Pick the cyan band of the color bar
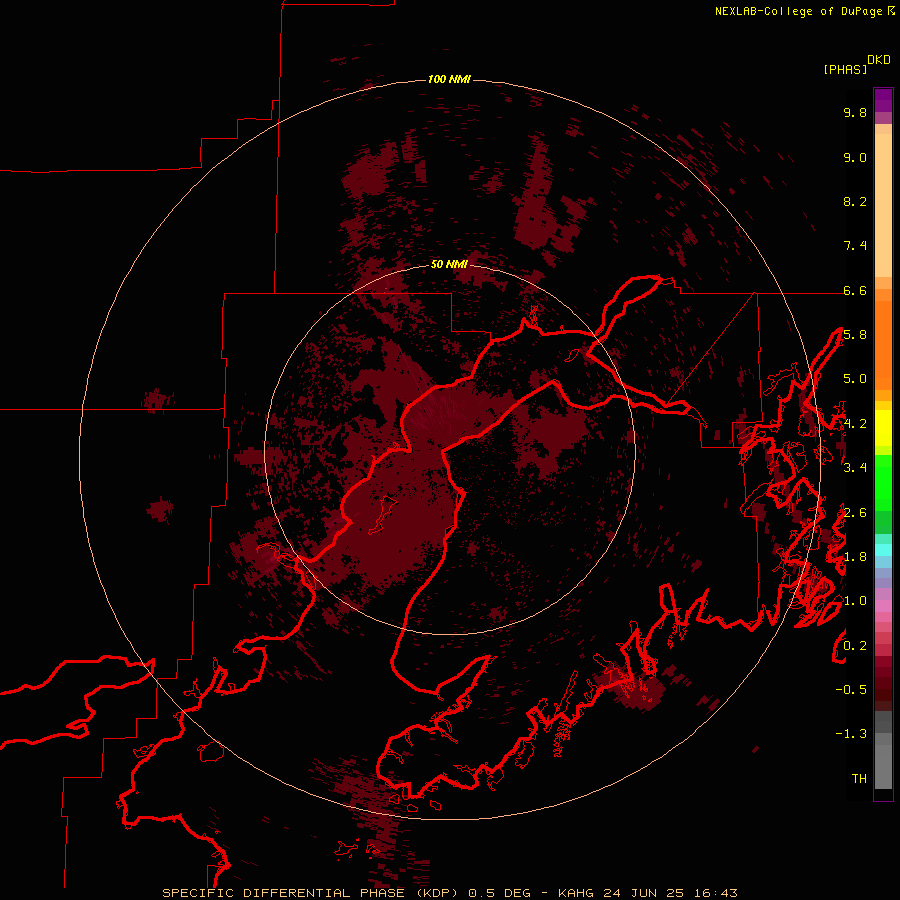Screen dimensions: 900x900 point(883,550)
